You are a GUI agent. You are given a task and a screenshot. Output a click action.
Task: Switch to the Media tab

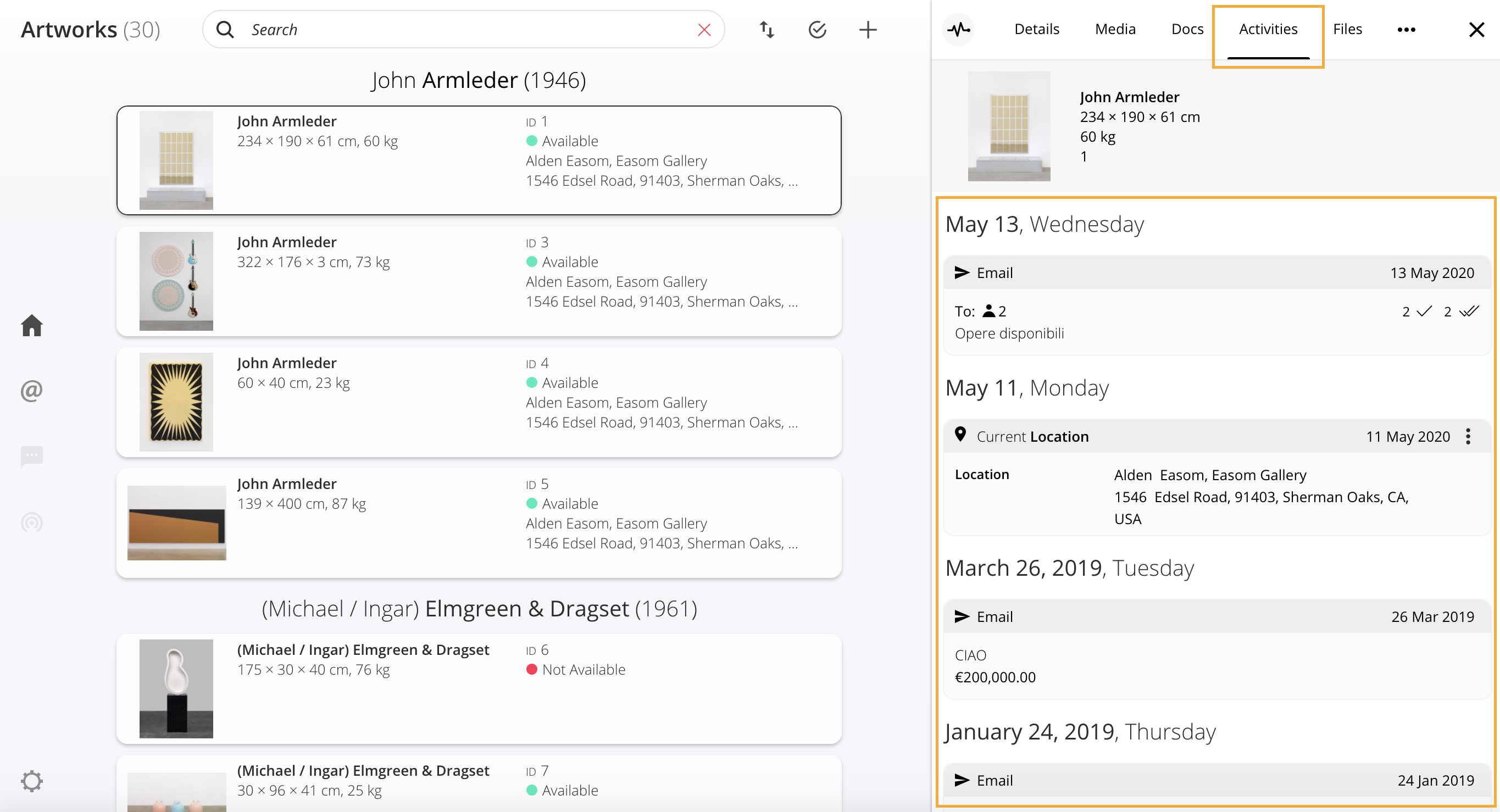[1115, 29]
